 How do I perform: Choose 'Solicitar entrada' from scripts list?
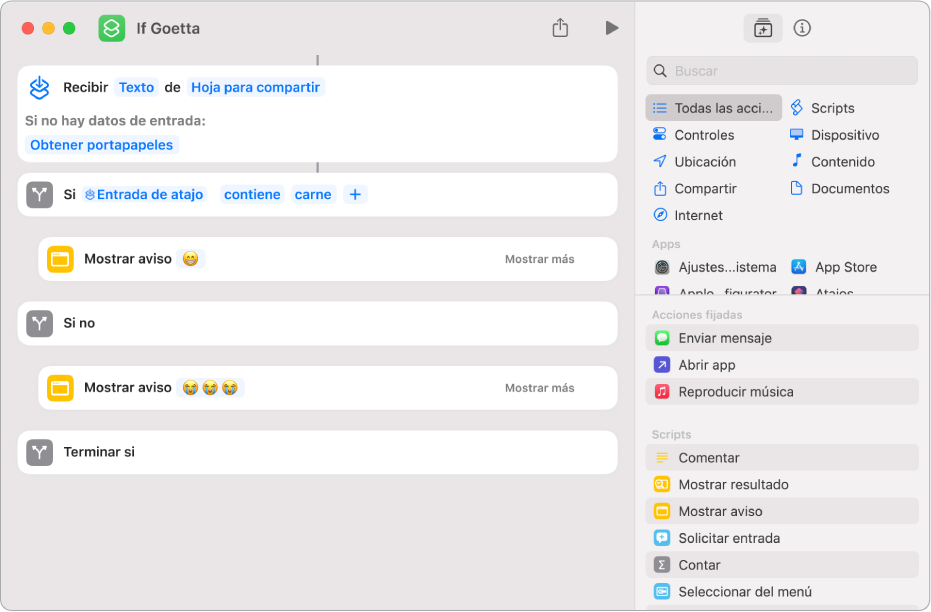point(728,538)
